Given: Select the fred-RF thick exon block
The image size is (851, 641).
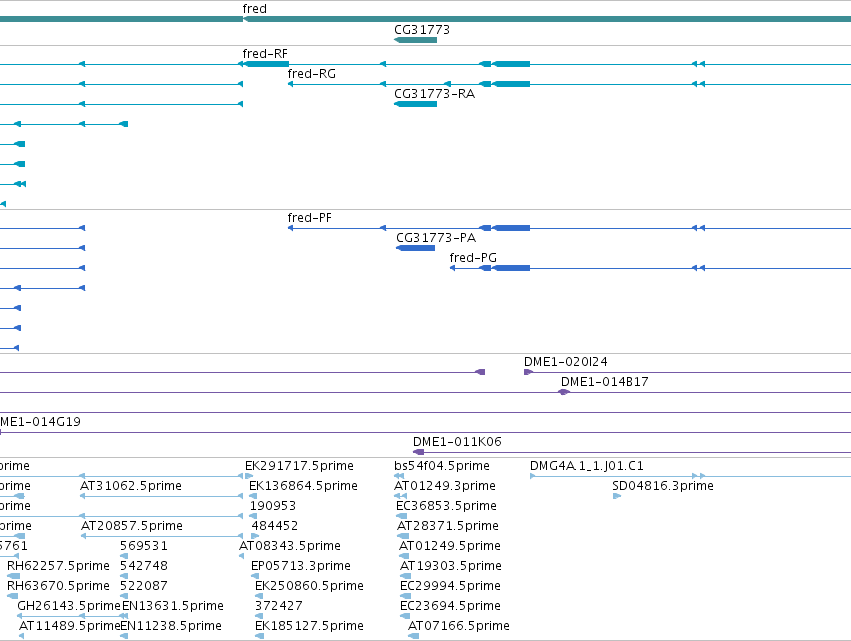Looking at the screenshot, I should [266, 64].
